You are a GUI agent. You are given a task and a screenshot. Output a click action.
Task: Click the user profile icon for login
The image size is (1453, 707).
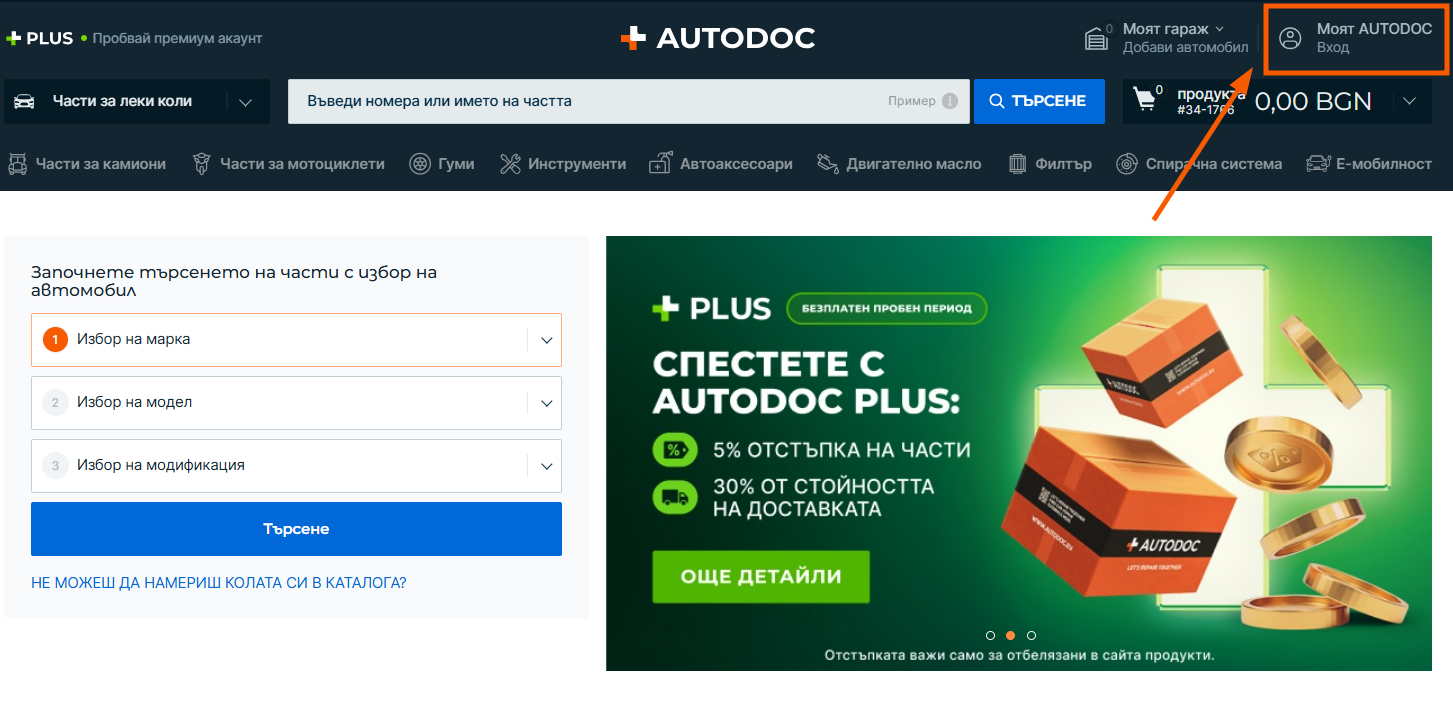[1291, 38]
